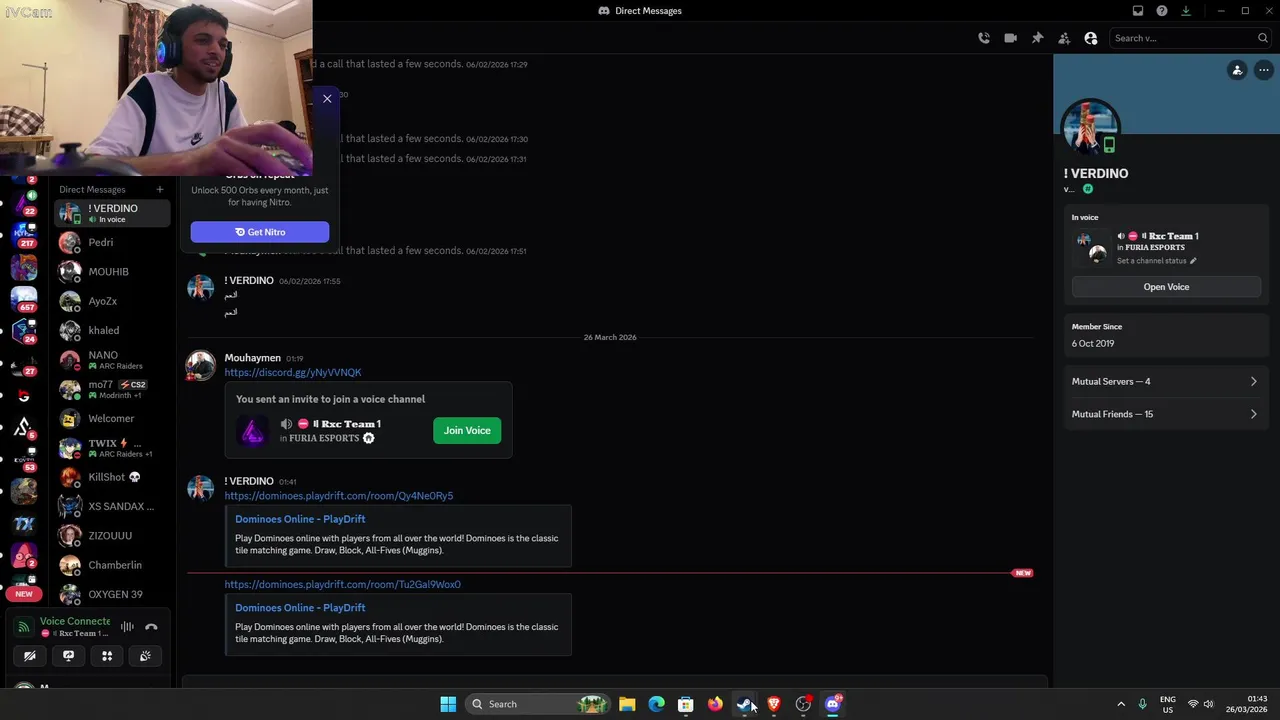Open Discord help
Image resolution: width=1280 pixels, height=720 pixels.
(1162, 11)
